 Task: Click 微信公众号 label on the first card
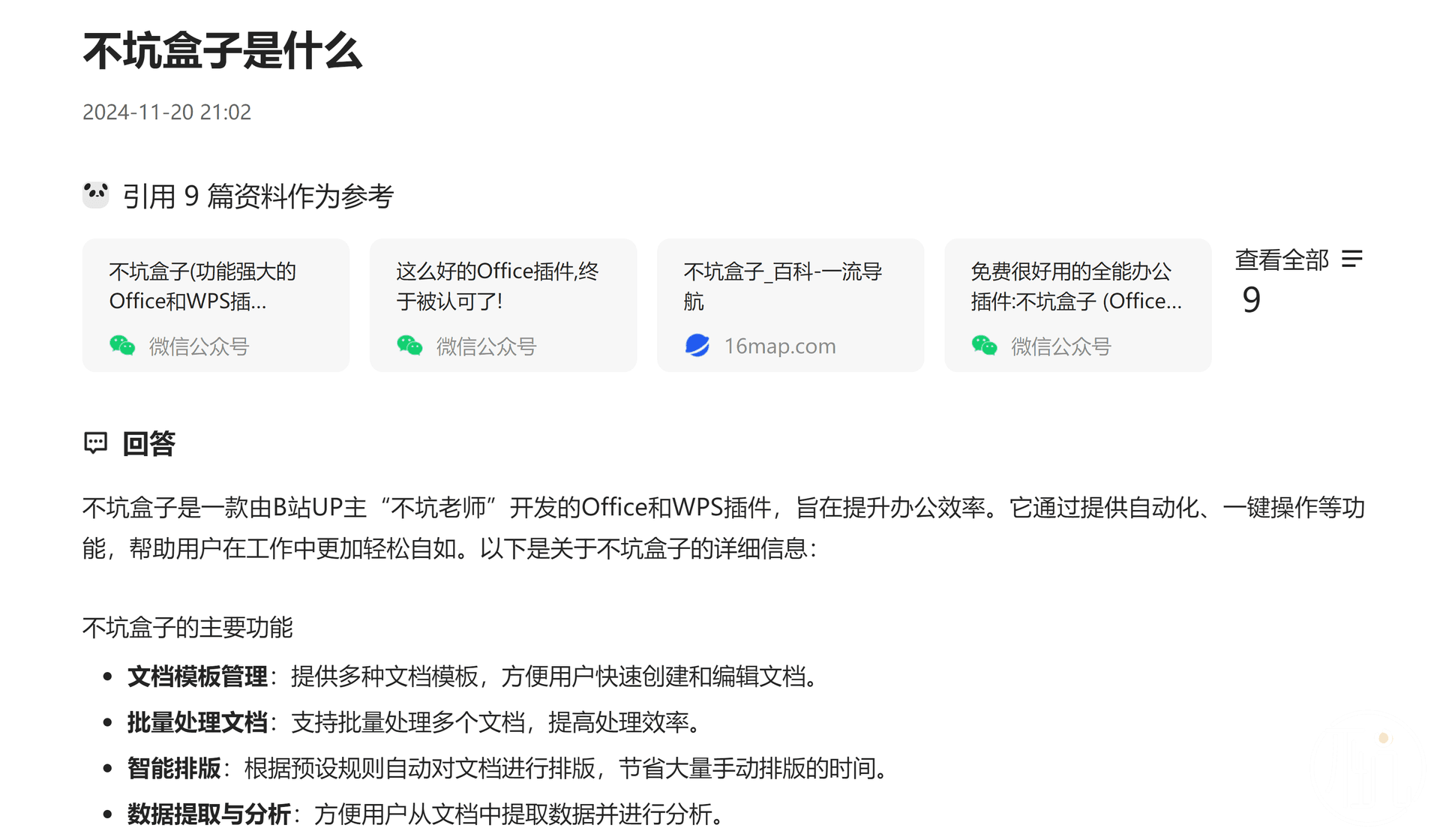click(199, 346)
